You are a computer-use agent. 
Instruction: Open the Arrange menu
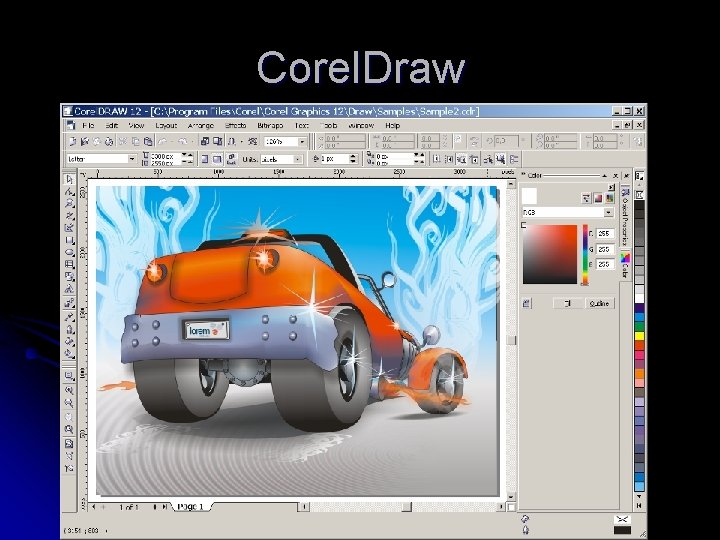[x=201, y=125]
